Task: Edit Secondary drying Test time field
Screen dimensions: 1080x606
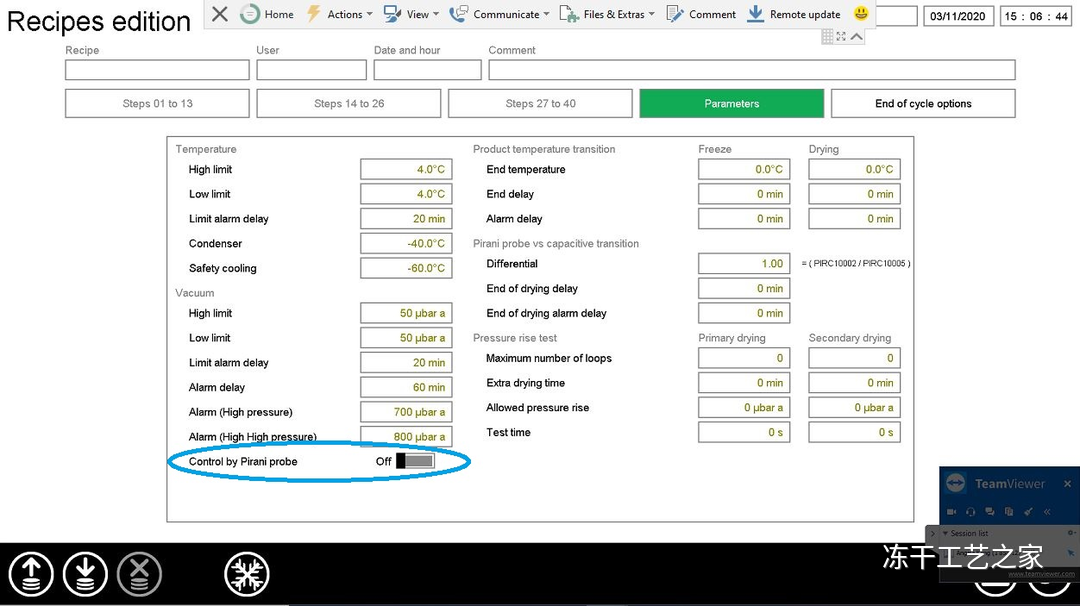Action: click(x=854, y=432)
